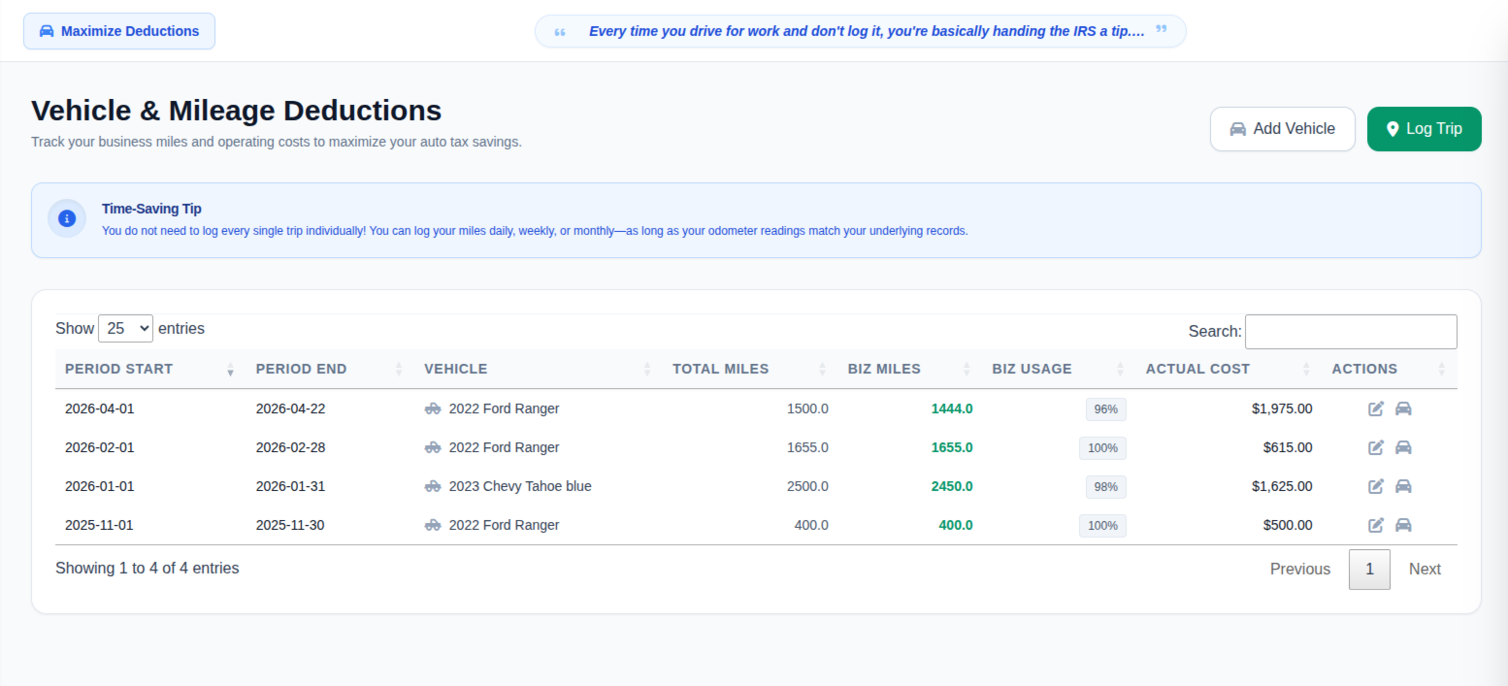
Task: Click the green Log Trip button
Action: tap(1424, 129)
